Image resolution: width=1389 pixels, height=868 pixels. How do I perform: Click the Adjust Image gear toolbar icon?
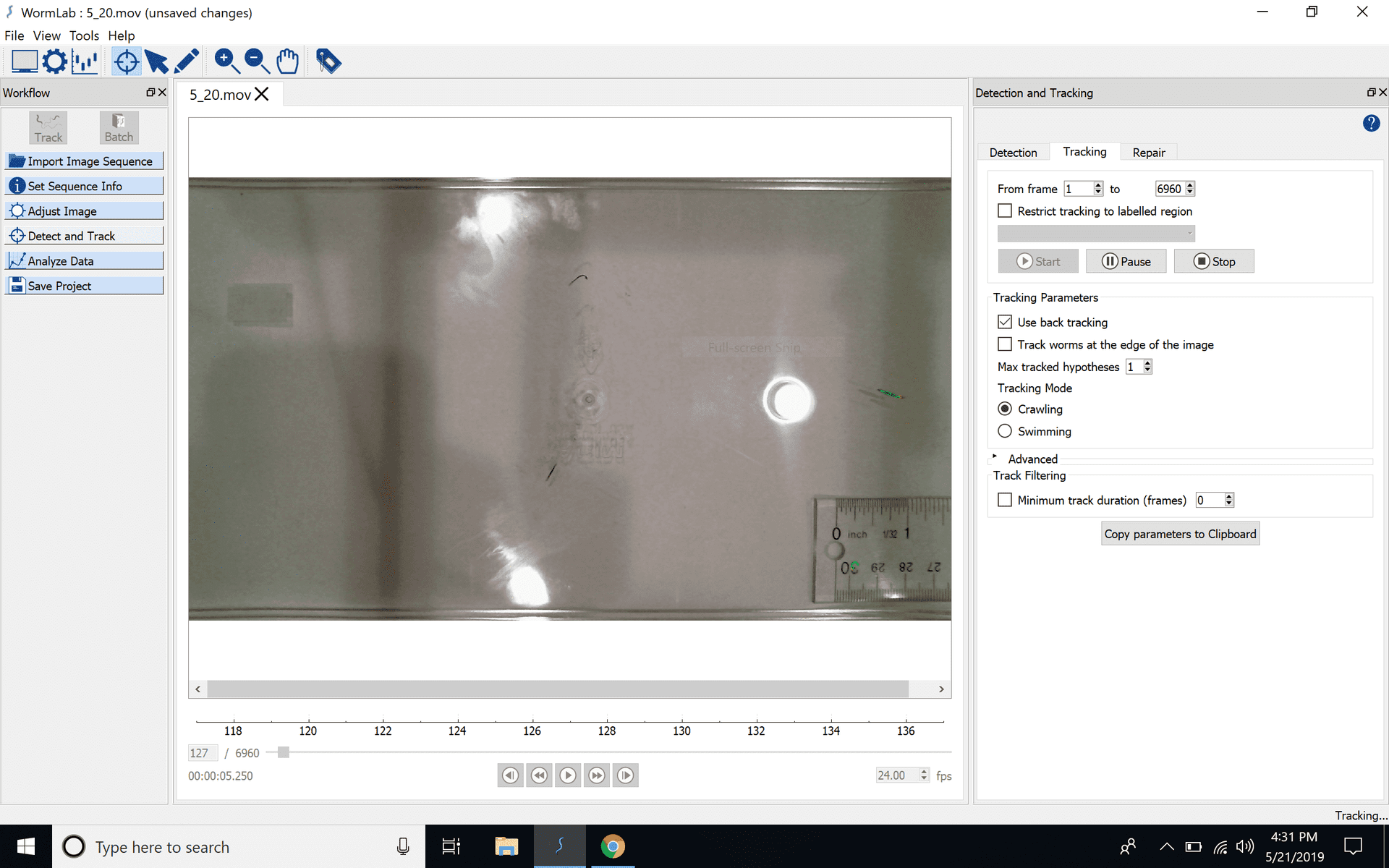[54, 61]
